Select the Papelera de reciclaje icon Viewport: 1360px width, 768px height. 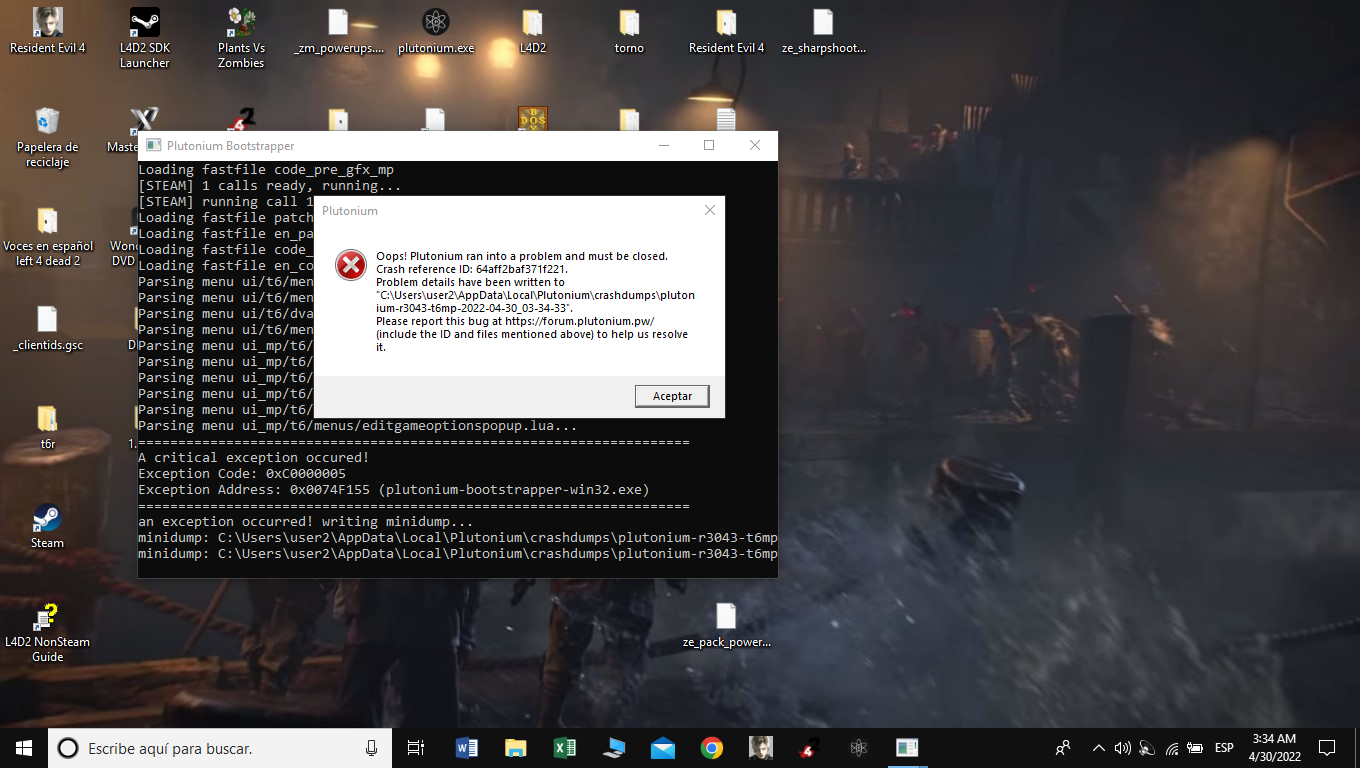pos(47,138)
